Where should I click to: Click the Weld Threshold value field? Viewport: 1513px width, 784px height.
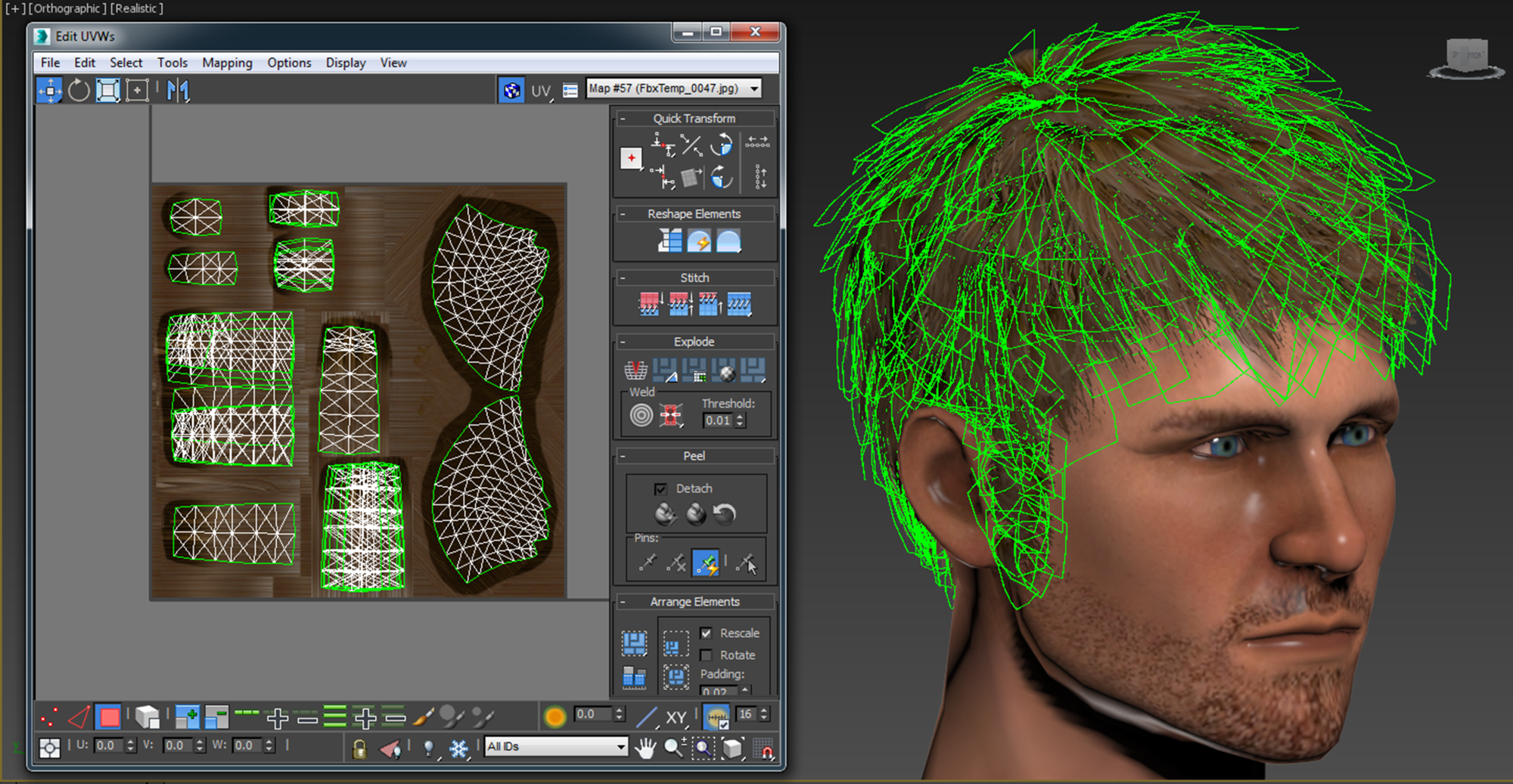718,421
